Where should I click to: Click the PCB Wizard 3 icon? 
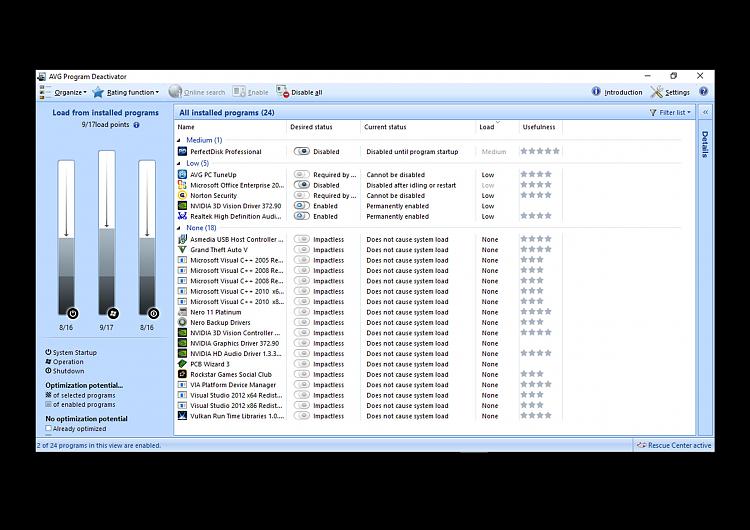182,364
